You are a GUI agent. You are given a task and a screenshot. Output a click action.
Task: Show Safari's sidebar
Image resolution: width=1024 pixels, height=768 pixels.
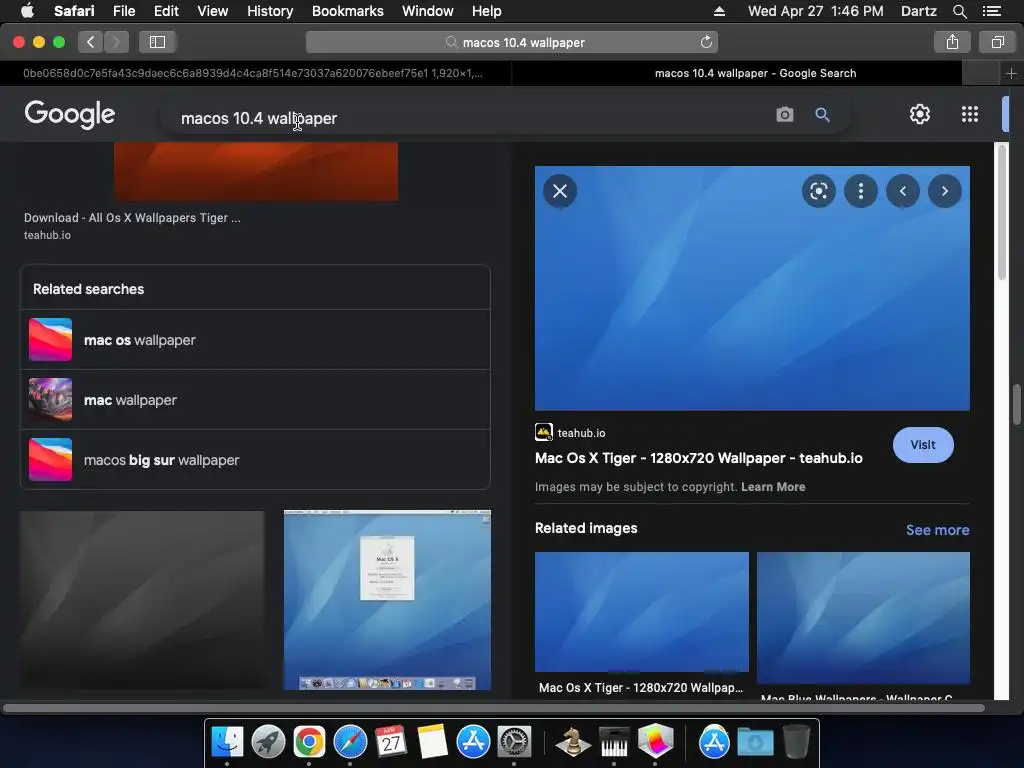(x=157, y=42)
